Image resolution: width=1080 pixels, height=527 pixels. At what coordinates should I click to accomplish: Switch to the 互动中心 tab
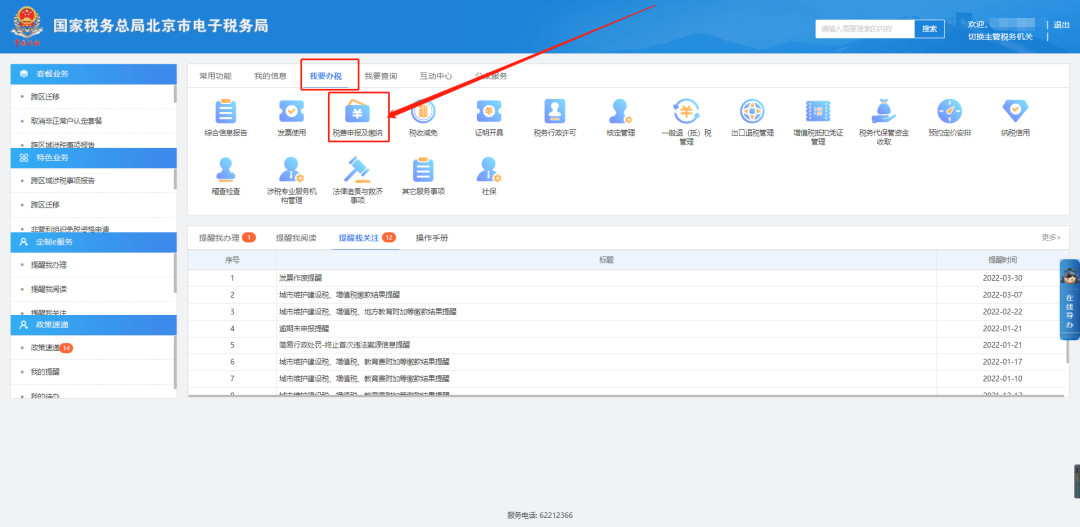436,76
